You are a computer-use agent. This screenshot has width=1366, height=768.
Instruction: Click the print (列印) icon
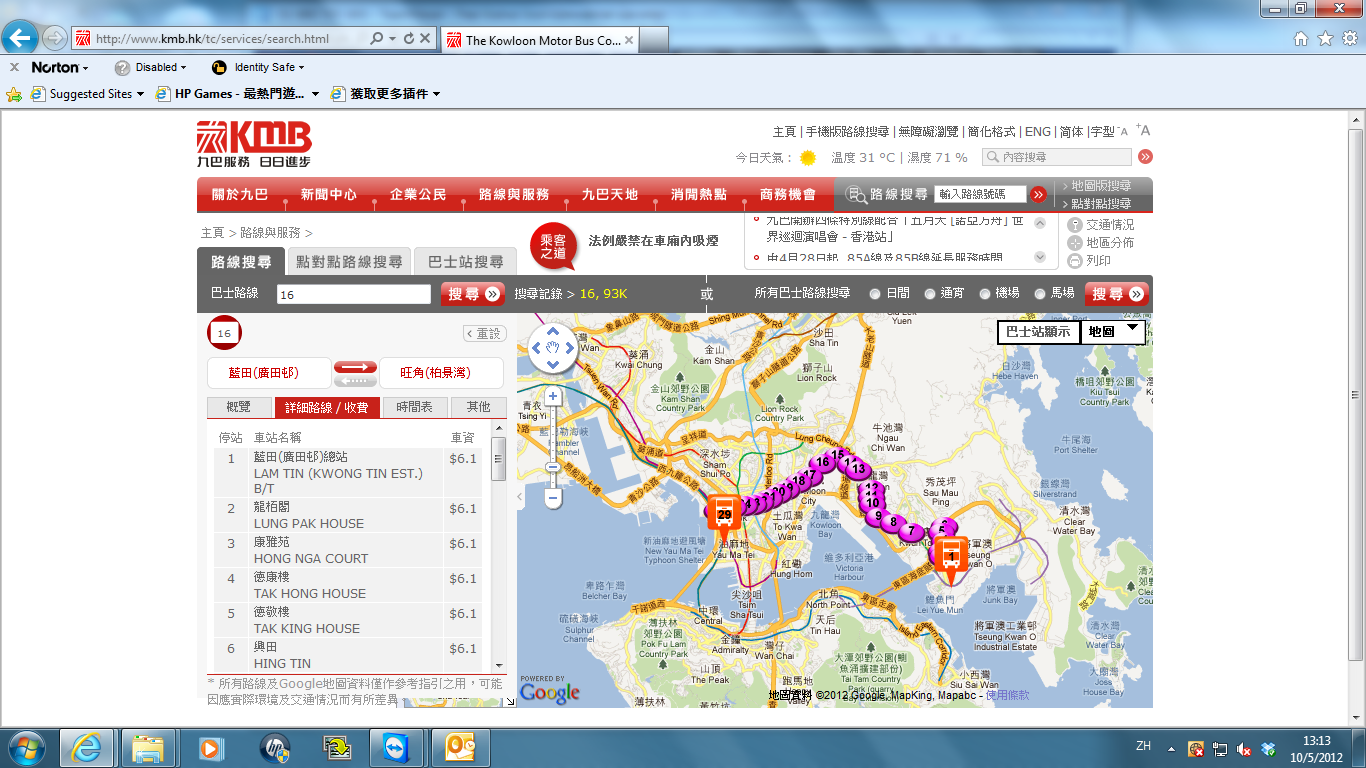1075,261
